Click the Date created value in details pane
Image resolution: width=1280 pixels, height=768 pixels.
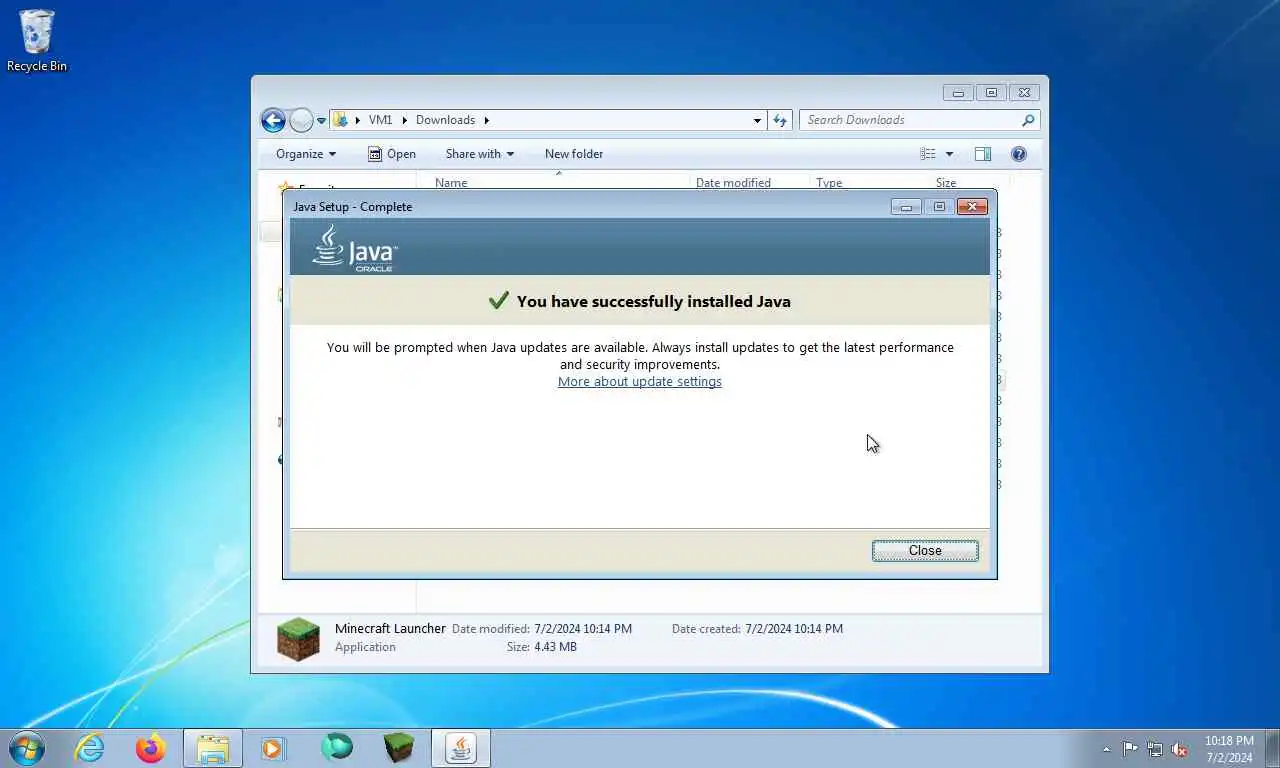click(x=794, y=629)
